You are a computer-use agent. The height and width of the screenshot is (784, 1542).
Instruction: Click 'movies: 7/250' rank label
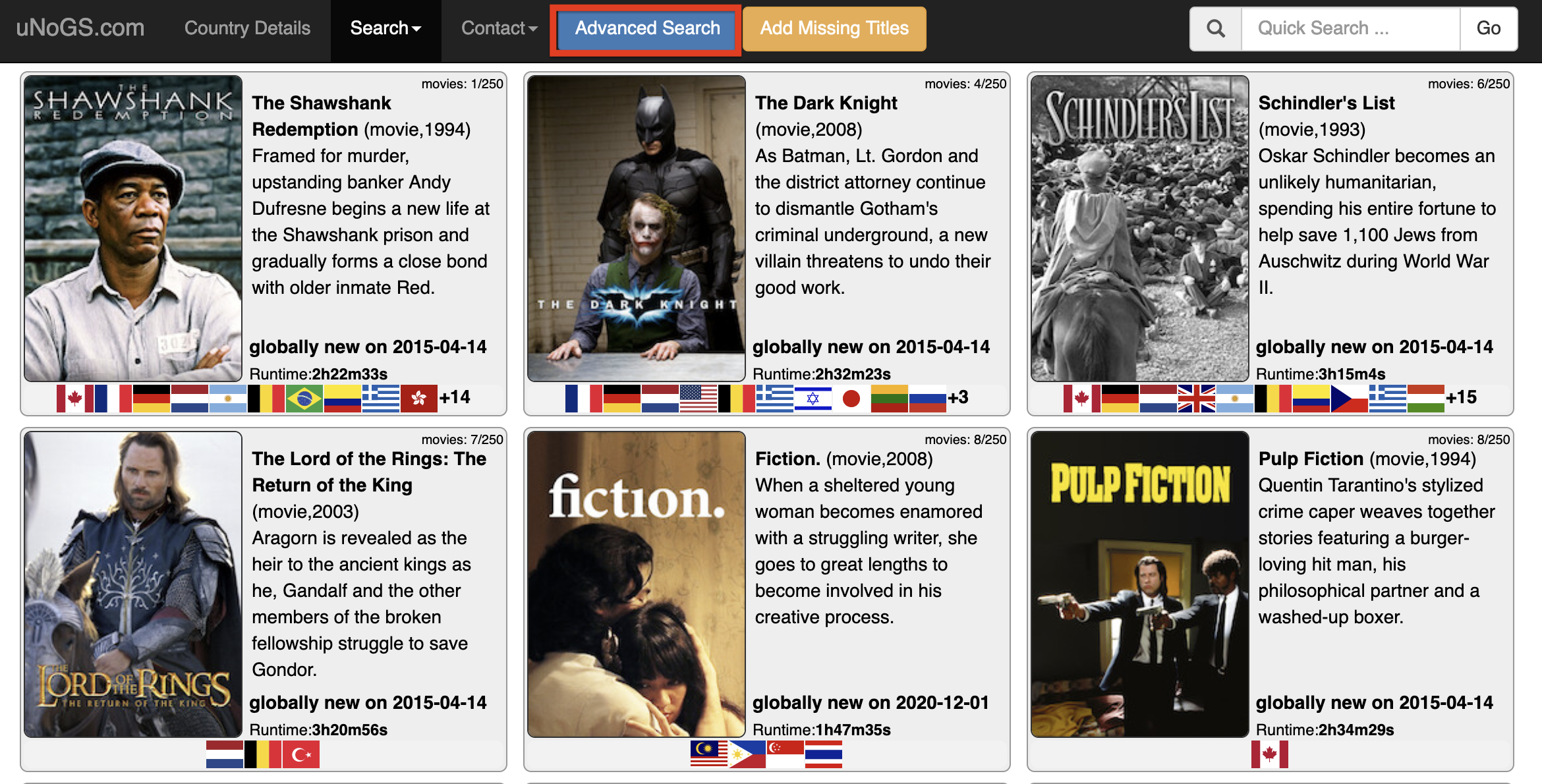tap(462, 439)
